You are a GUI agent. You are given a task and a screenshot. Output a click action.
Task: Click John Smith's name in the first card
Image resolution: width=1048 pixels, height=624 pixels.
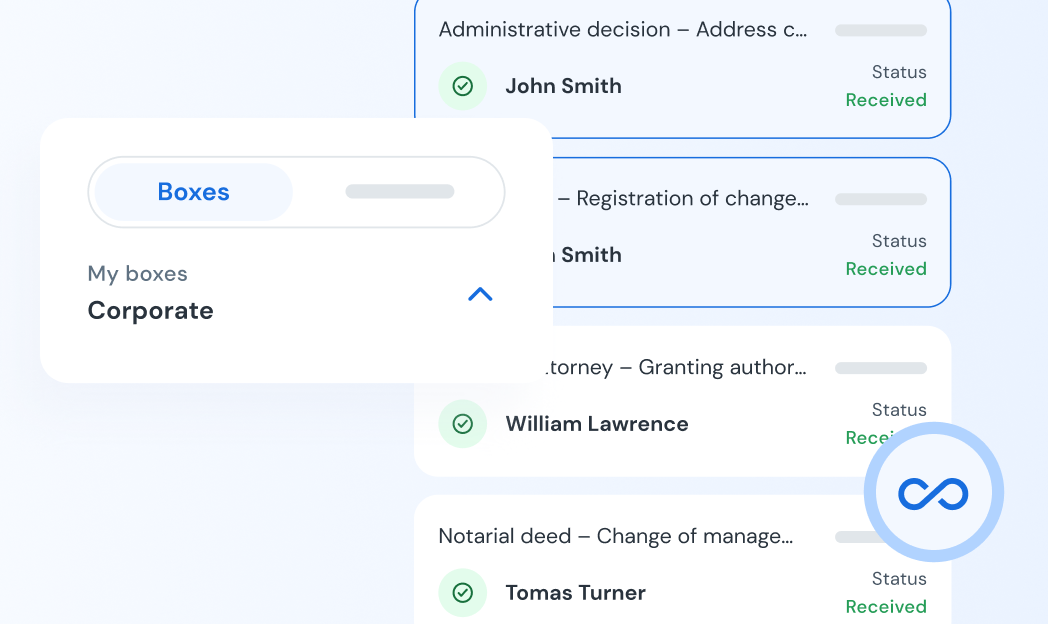pos(563,86)
